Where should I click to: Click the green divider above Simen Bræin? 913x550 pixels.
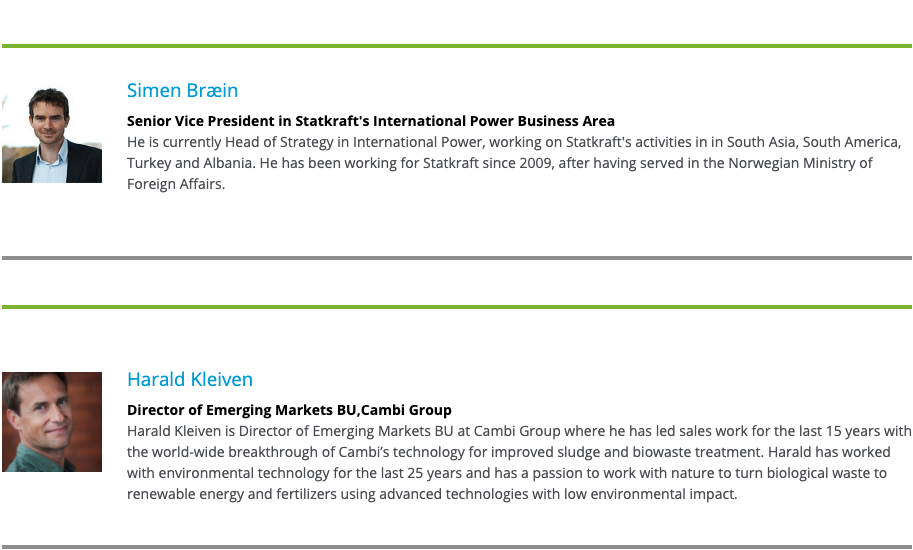(456, 46)
